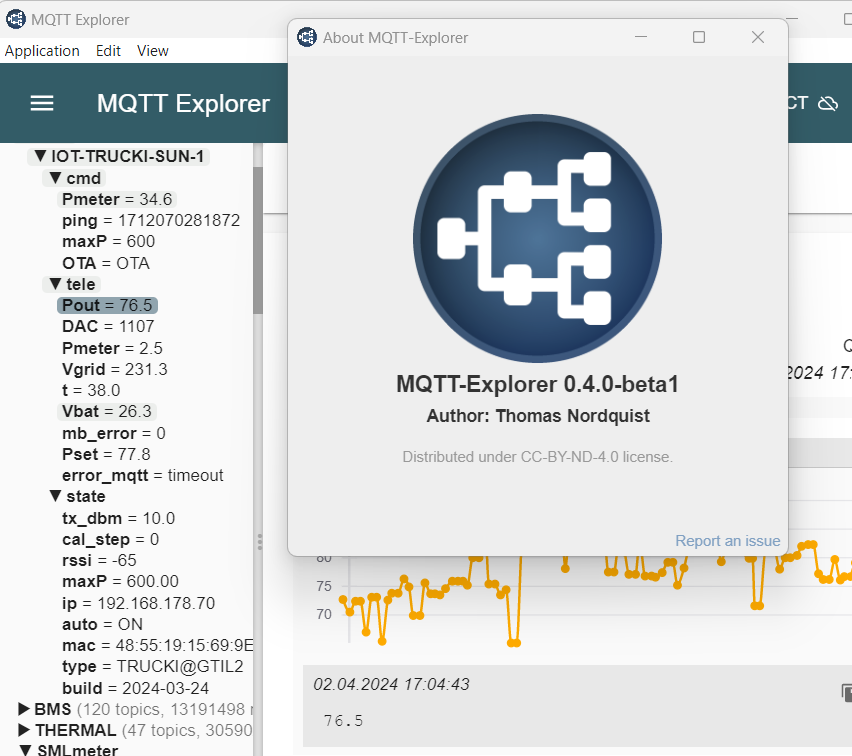Select the Vbat = 26.3 topic
Viewport: 852px width, 756px height.
tap(107, 411)
